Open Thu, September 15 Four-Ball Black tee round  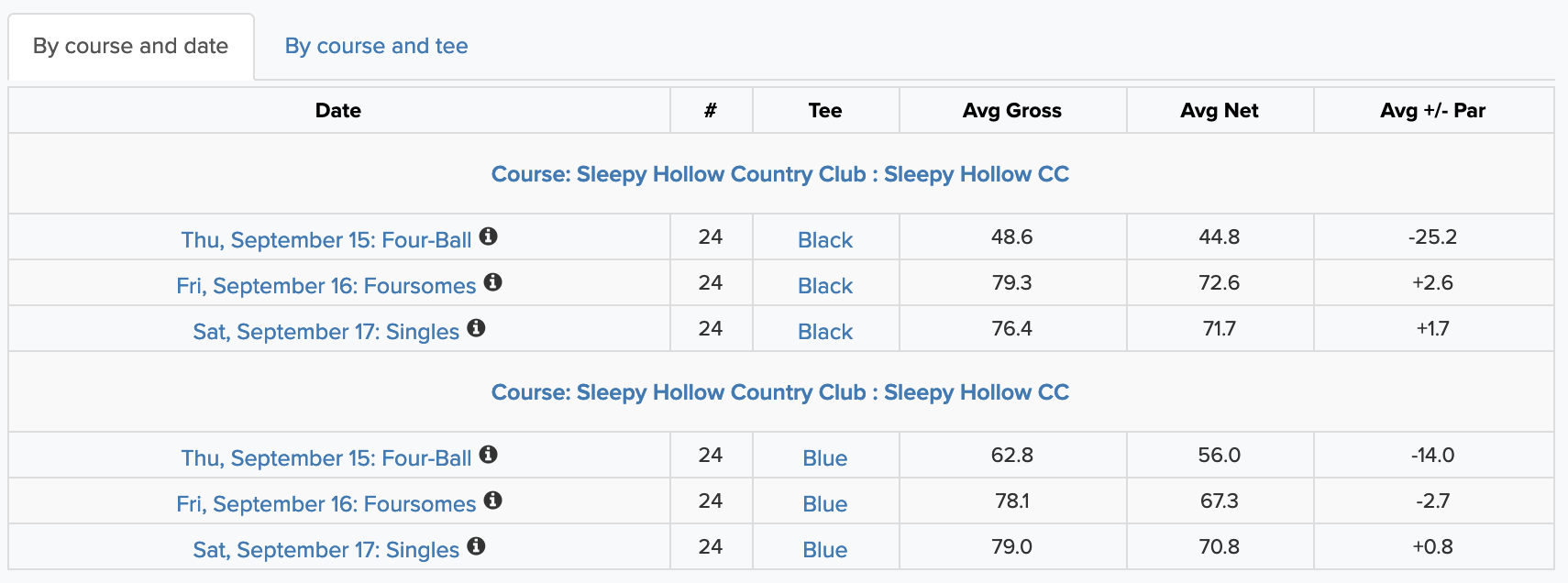(x=326, y=240)
